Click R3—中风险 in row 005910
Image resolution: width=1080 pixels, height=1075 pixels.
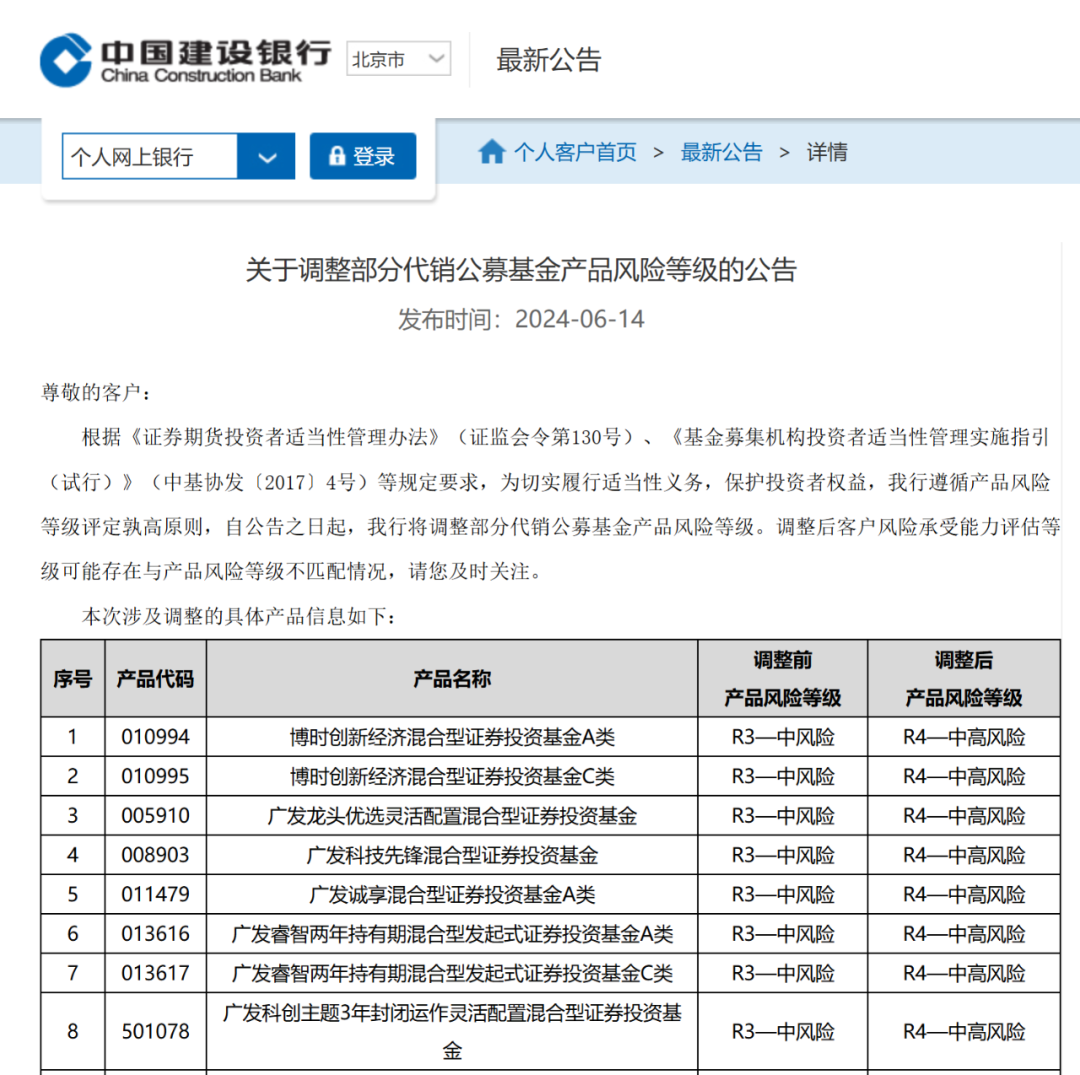782,815
